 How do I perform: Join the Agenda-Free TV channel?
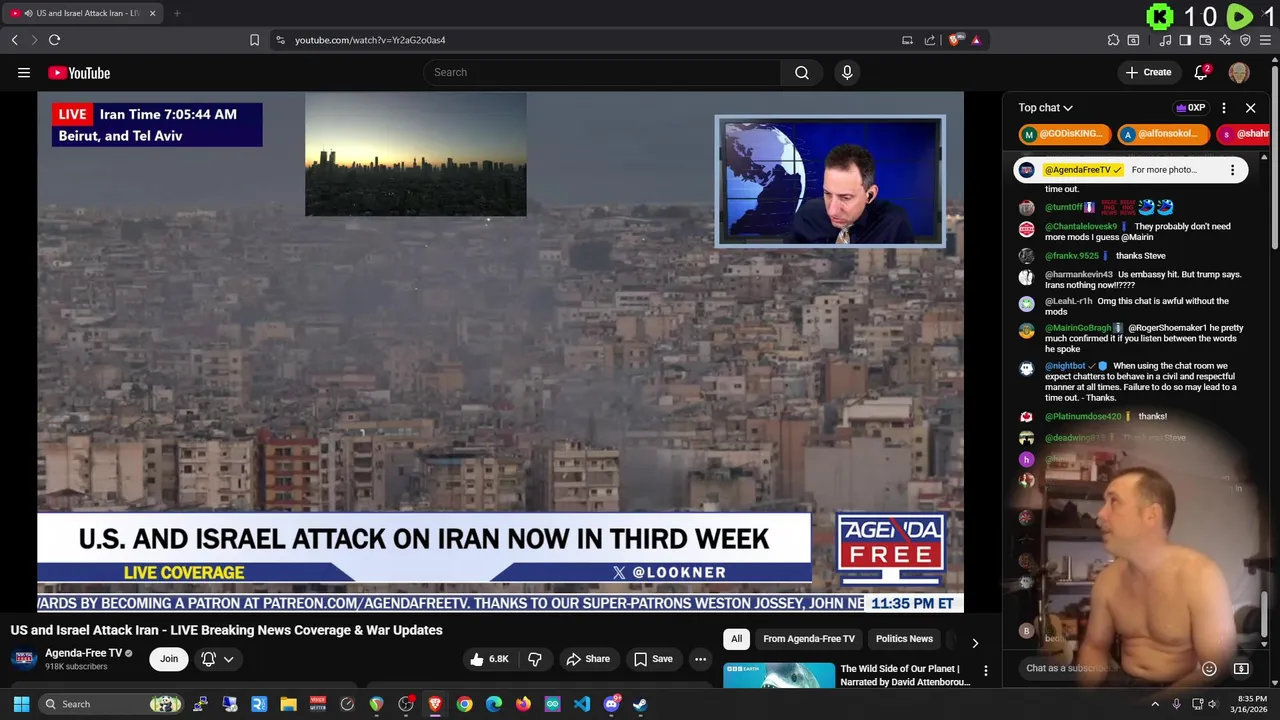[x=169, y=659]
